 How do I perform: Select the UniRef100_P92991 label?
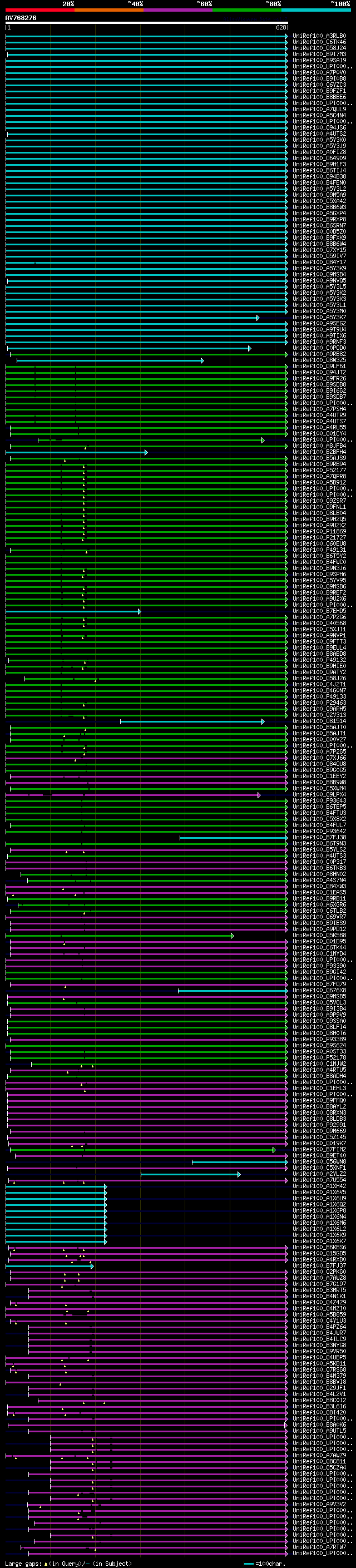[319, 1125]
